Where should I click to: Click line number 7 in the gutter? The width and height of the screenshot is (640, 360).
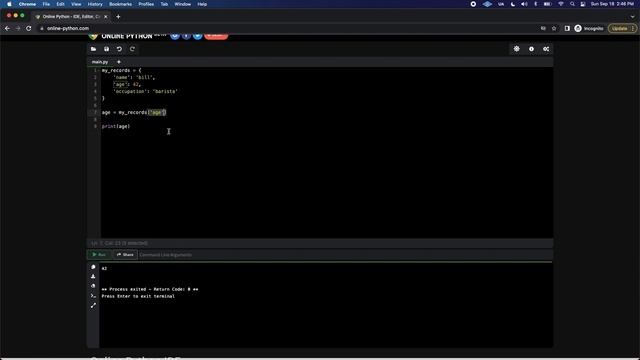click(x=95, y=113)
